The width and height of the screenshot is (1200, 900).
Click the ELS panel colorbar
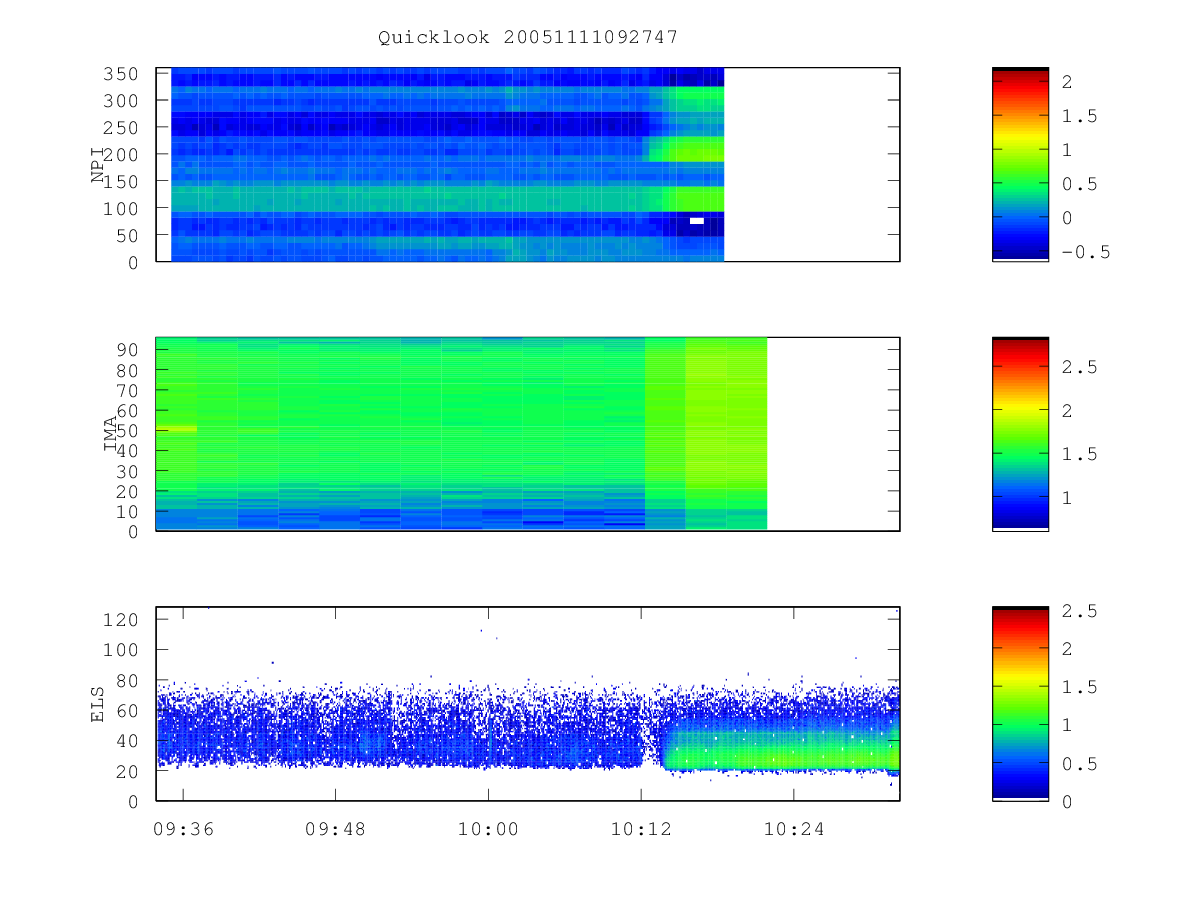click(1020, 703)
